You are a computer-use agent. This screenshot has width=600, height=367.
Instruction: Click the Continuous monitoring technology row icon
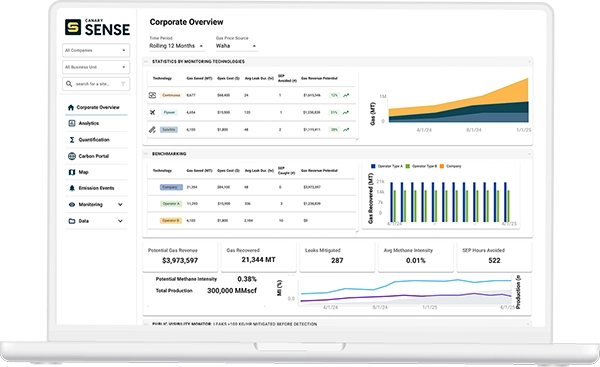[152, 95]
